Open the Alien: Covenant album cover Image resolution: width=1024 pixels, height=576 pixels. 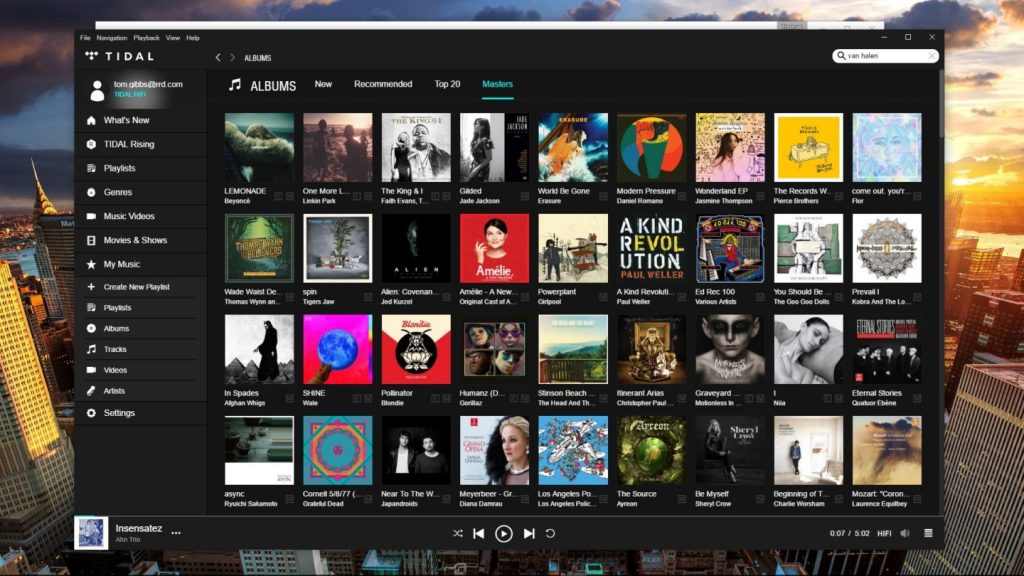[x=416, y=248]
